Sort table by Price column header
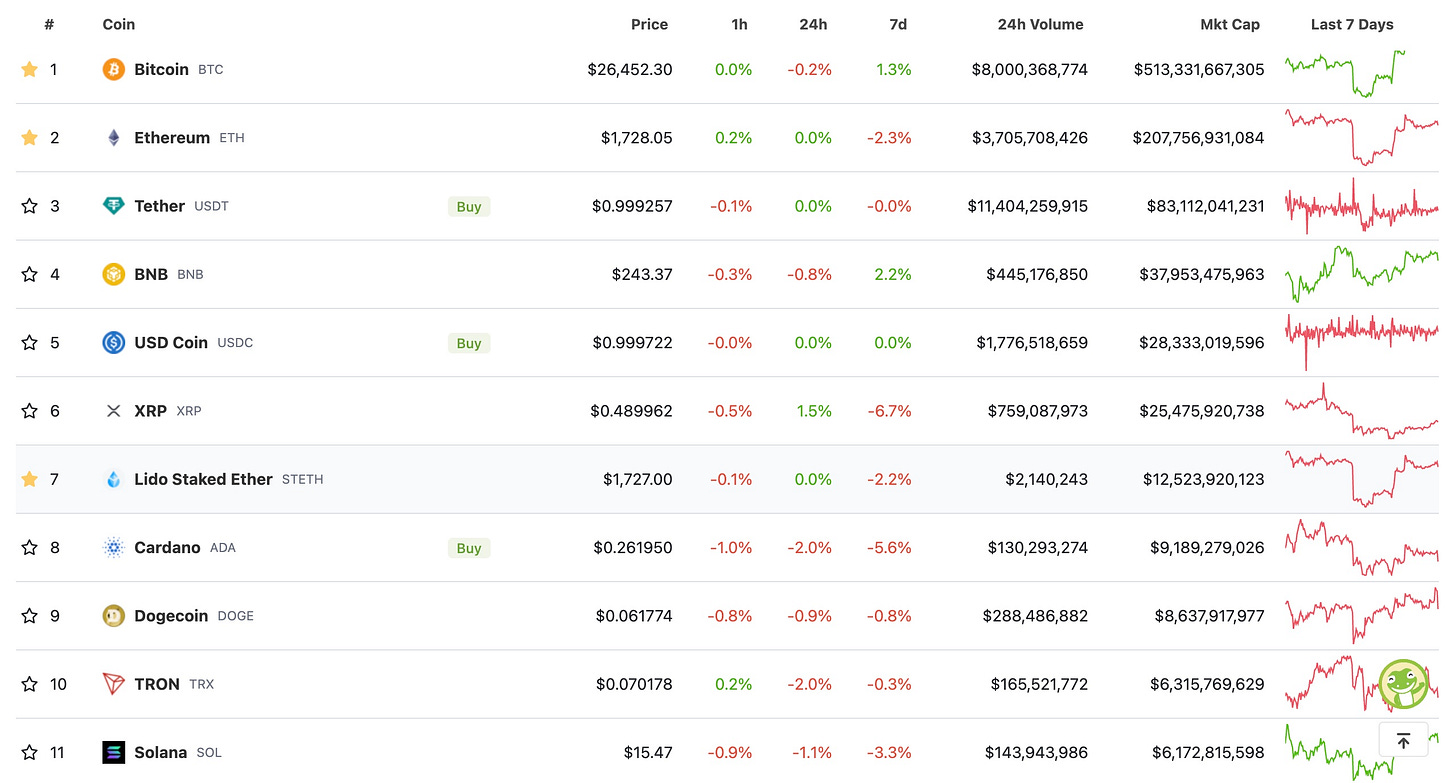 [649, 24]
